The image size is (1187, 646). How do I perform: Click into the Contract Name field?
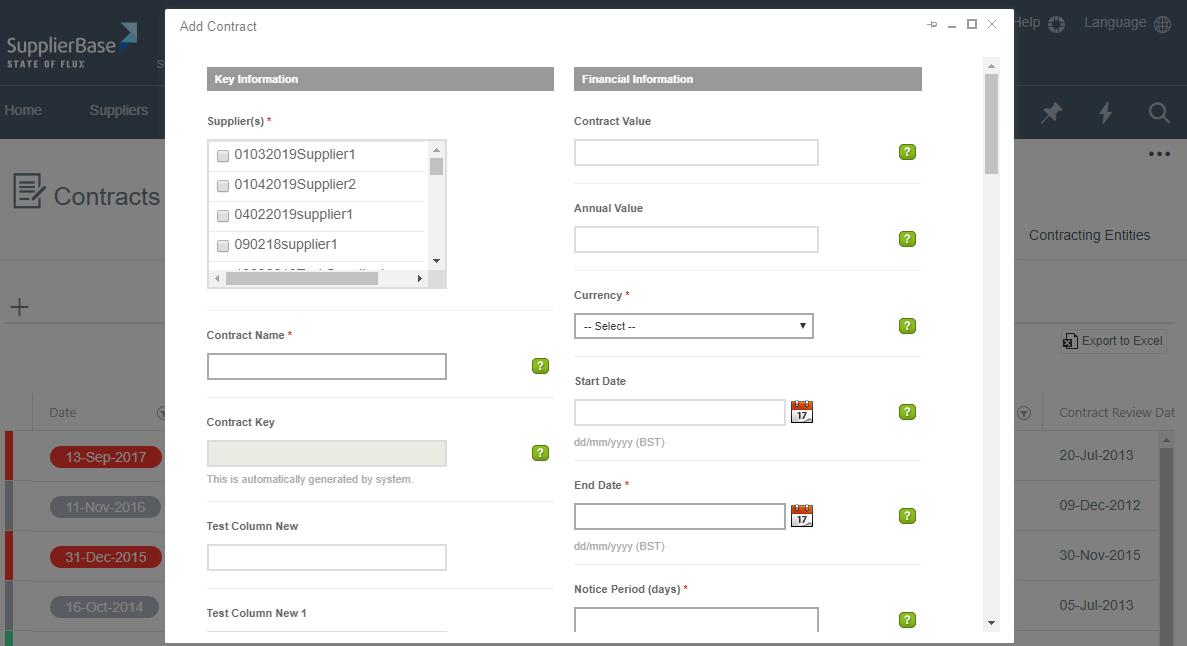point(326,367)
